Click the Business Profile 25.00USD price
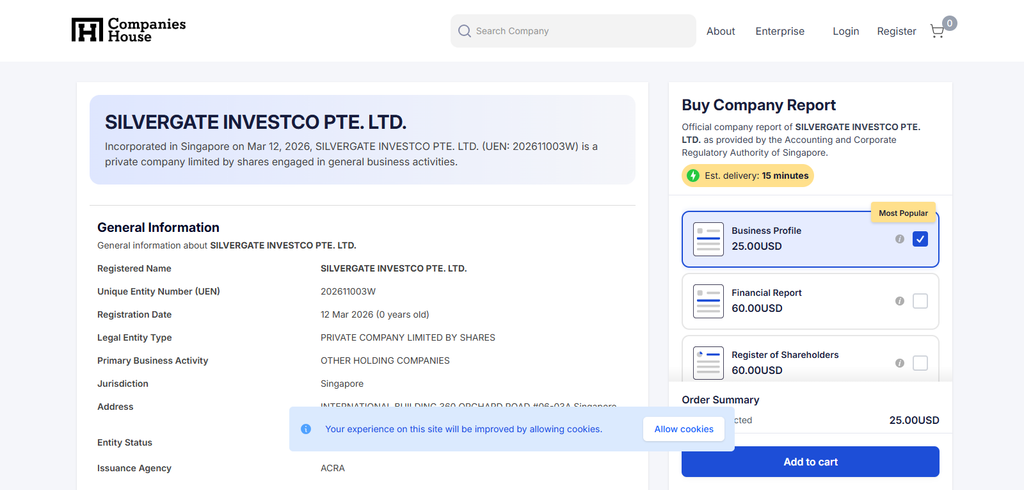This screenshot has width=1024, height=490. 756,246
